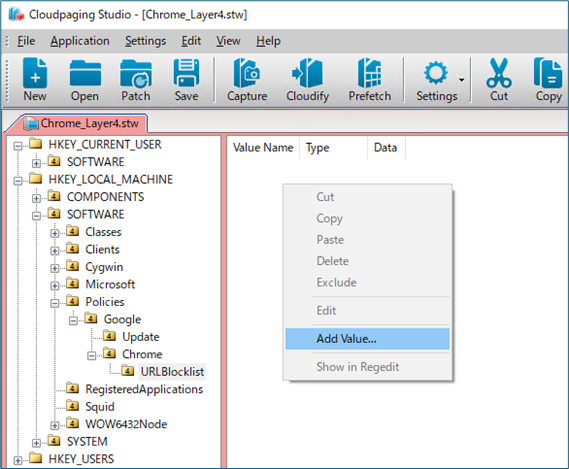The width and height of the screenshot is (569, 469).
Task: Click the Open folder toolbar icon
Action: 85,80
